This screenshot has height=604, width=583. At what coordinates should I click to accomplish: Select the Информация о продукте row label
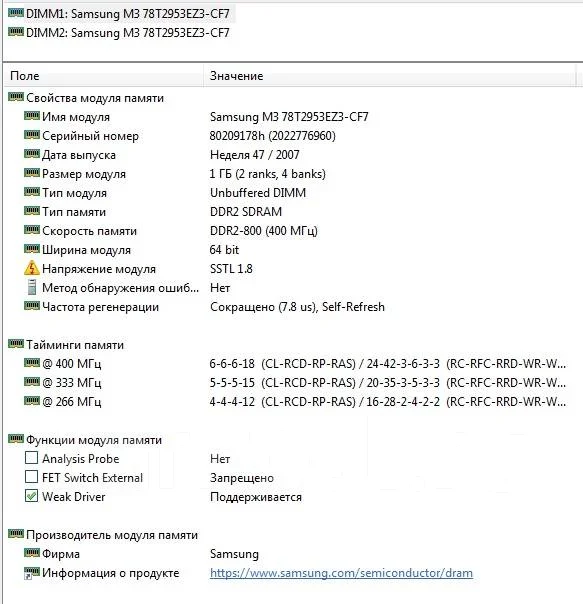(x=111, y=573)
